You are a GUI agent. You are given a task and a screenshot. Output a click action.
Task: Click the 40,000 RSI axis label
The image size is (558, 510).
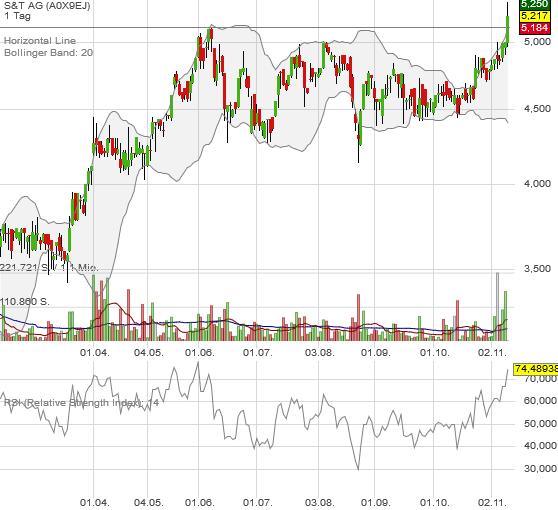pyautogui.click(x=540, y=446)
